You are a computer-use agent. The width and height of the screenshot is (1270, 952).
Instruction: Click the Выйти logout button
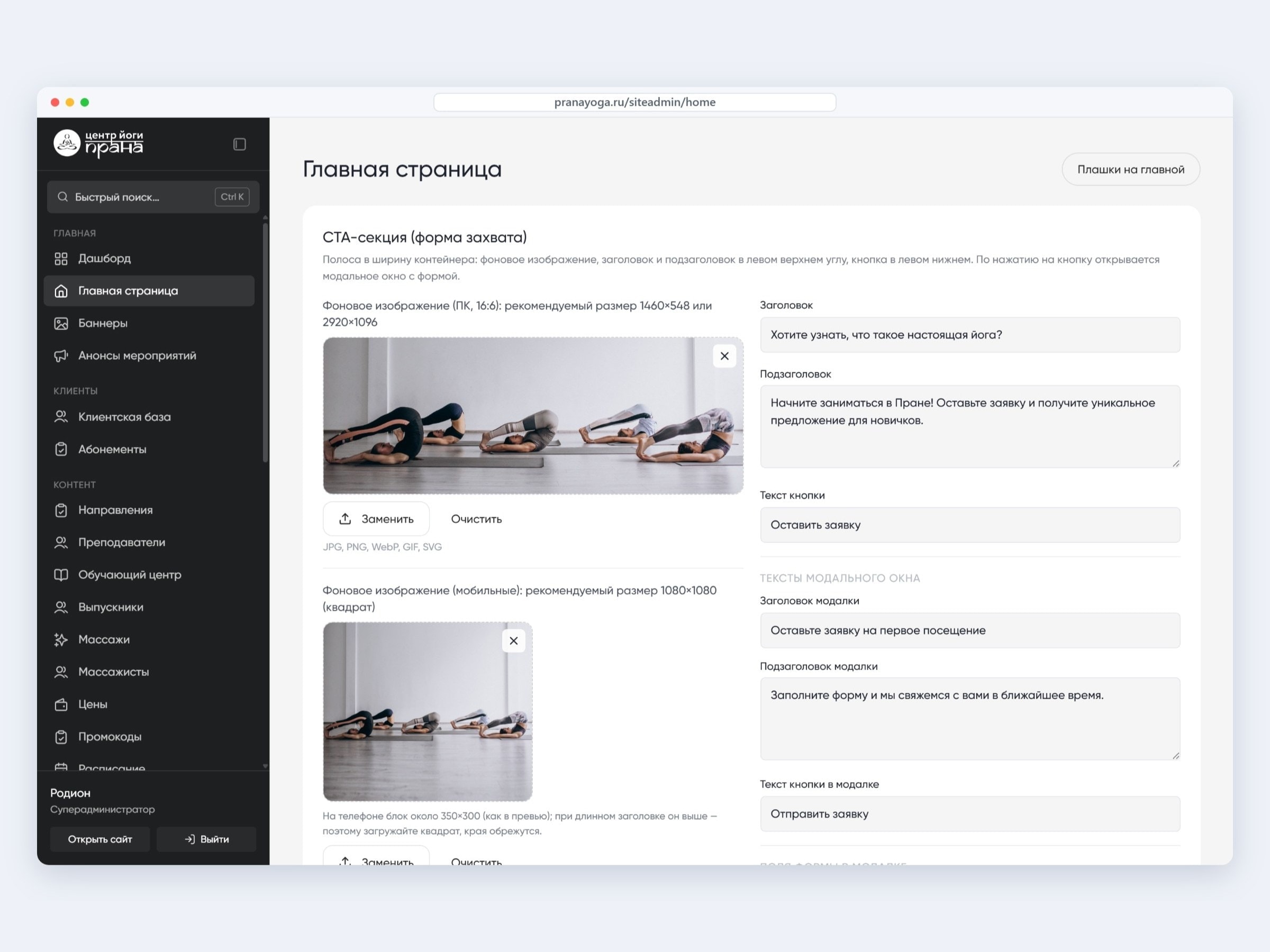pyautogui.click(x=206, y=839)
